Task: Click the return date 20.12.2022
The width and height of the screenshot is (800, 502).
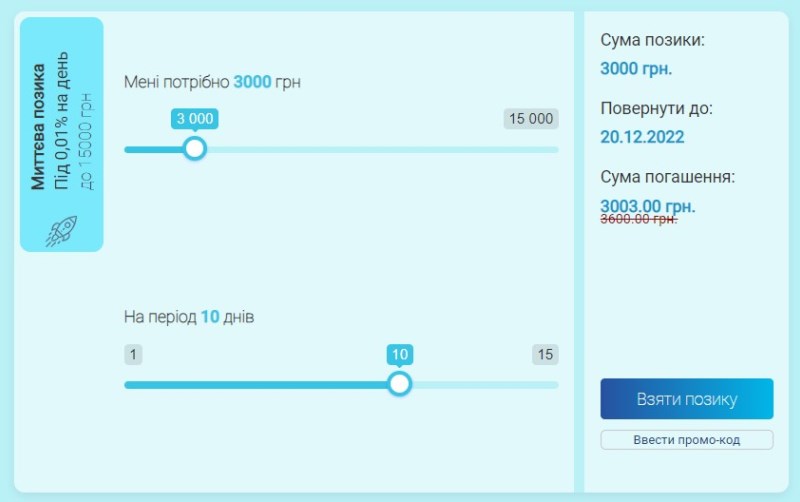Action: (642, 137)
